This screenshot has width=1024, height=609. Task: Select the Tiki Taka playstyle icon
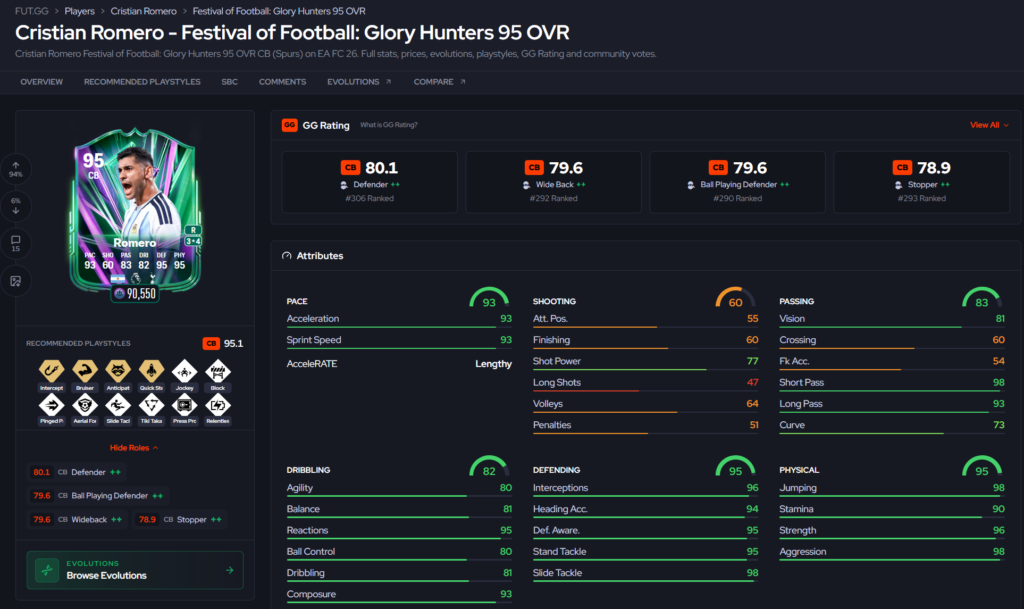[151, 405]
